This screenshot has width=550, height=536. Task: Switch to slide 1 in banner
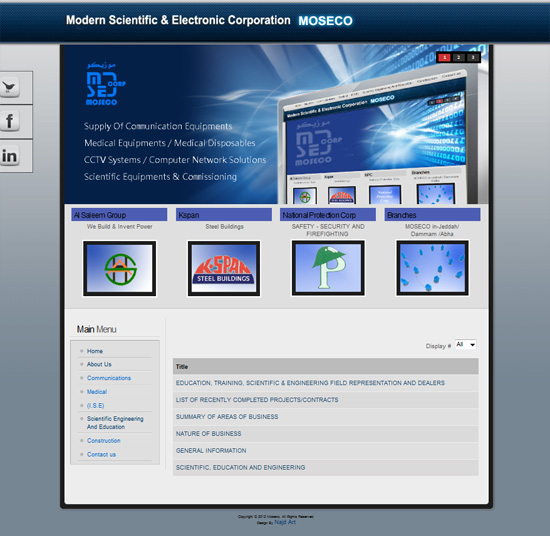click(444, 58)
